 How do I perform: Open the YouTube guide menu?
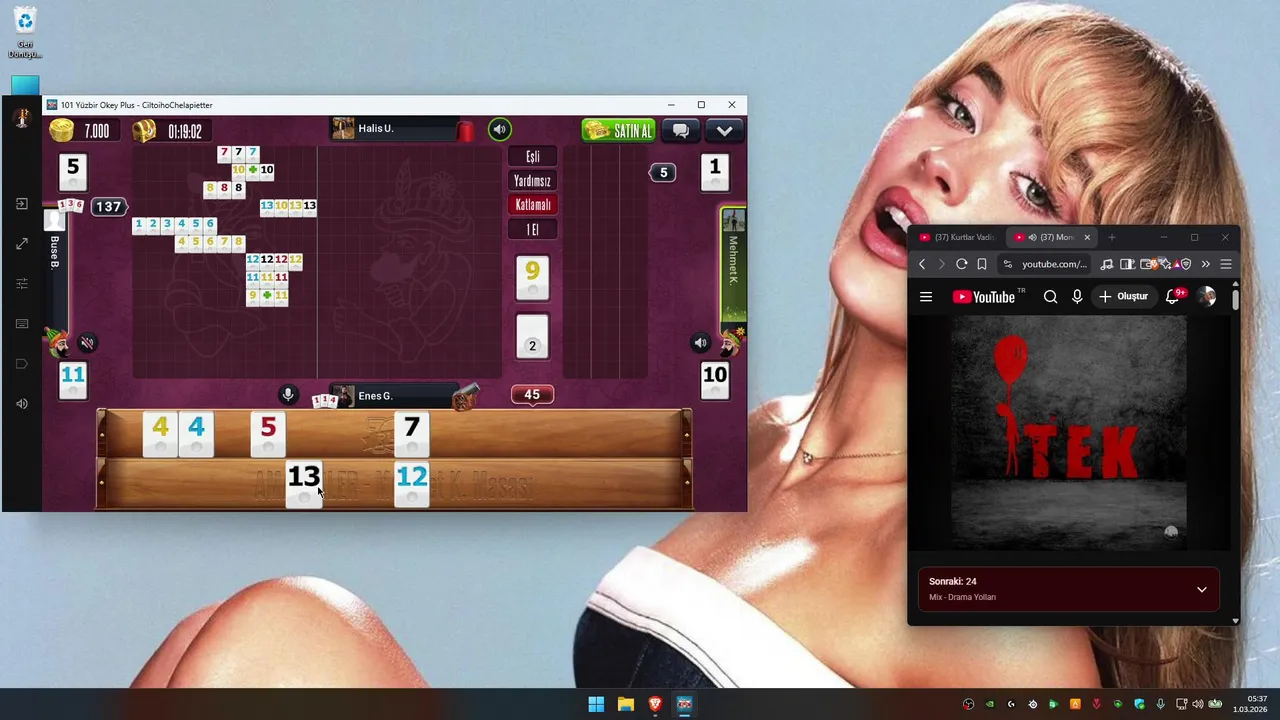click(x=926, y=297)
